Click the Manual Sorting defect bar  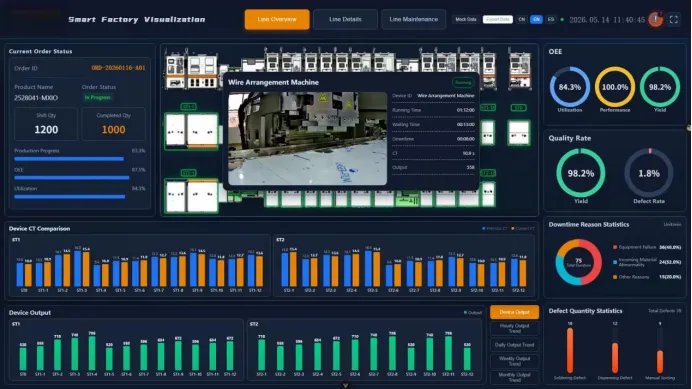click(x=660, y=362)
